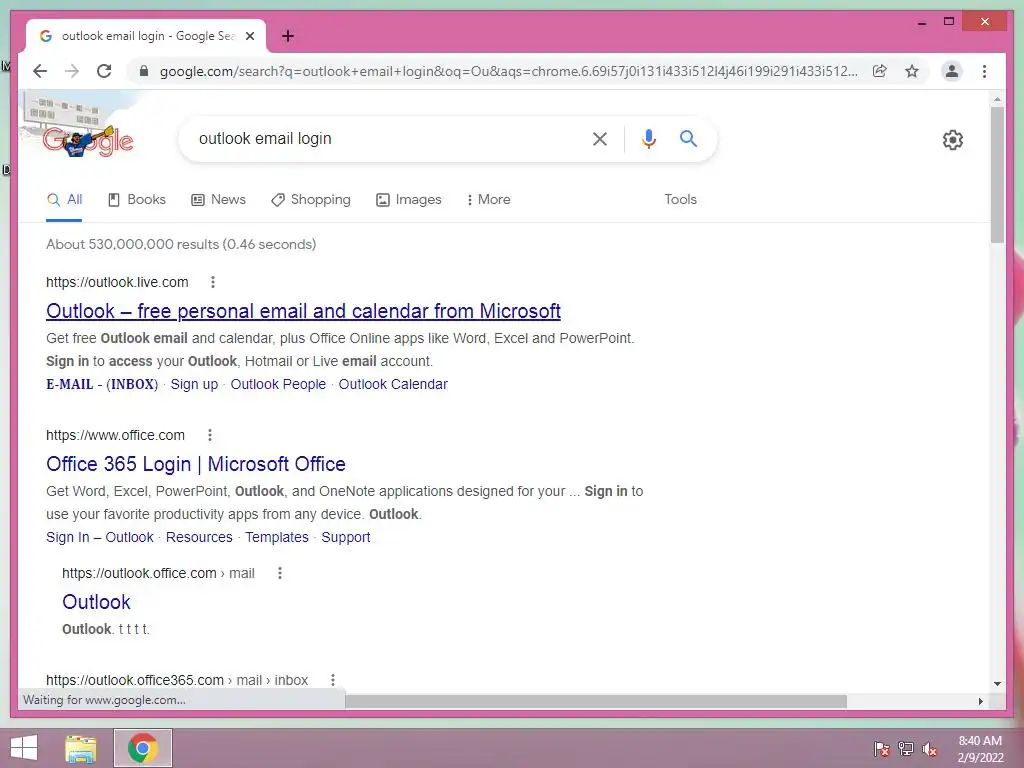The image size is (1024, 768).
Task: Click the network icon in system tray
Action: point(905,748)
